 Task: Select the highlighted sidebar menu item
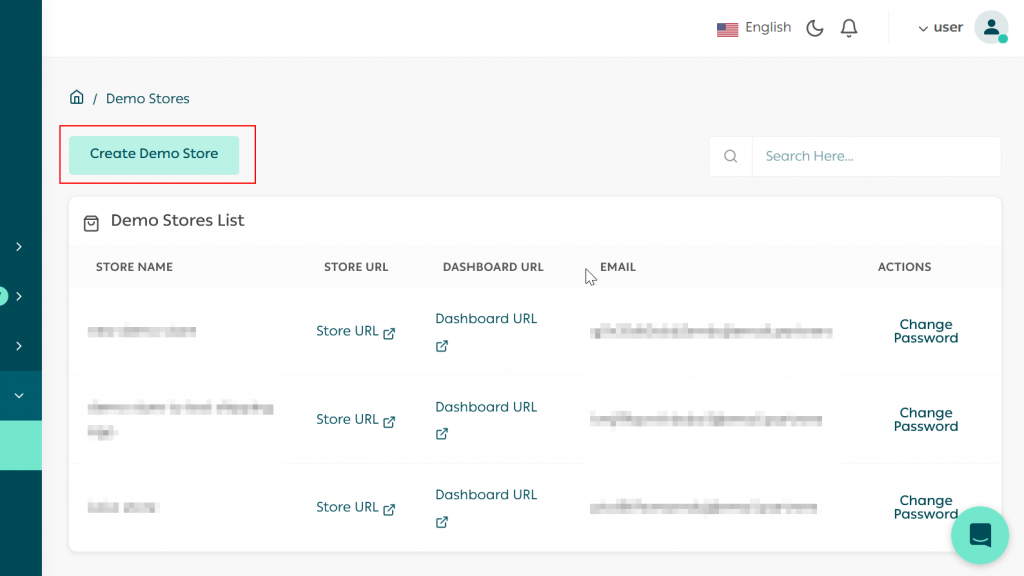click(20, 446)
